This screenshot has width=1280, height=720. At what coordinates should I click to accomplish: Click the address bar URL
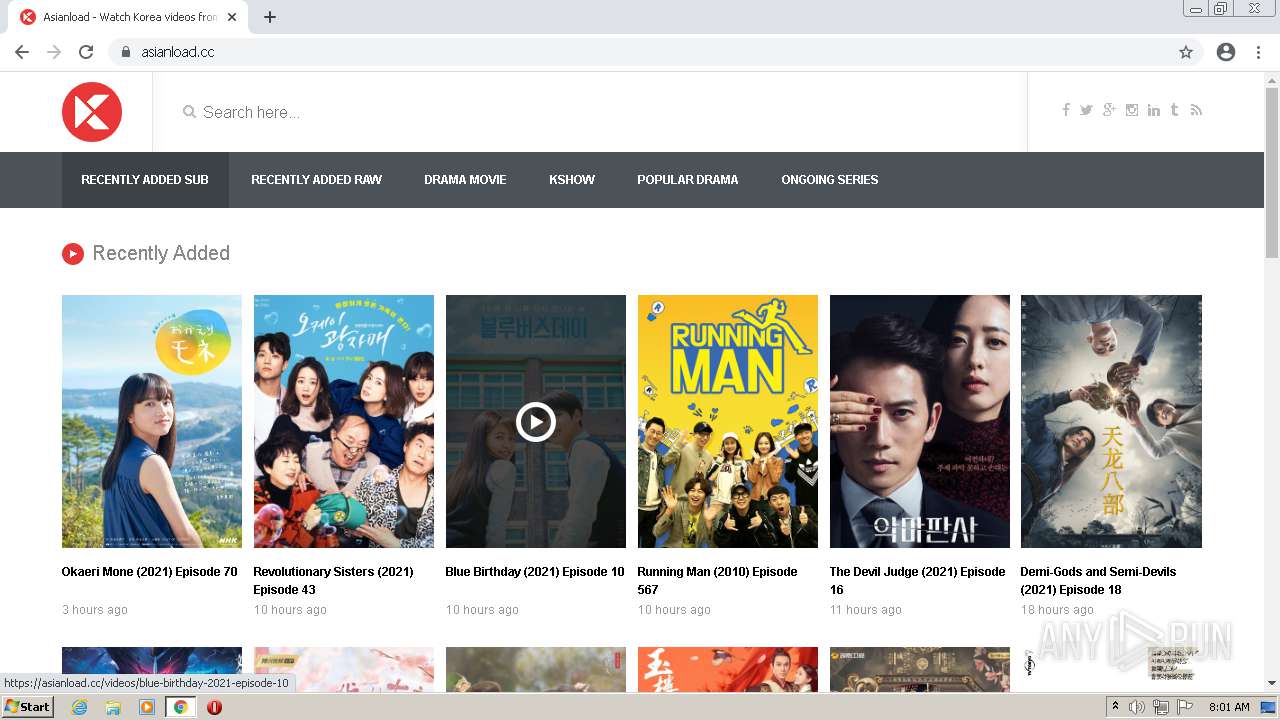point(178,52)
